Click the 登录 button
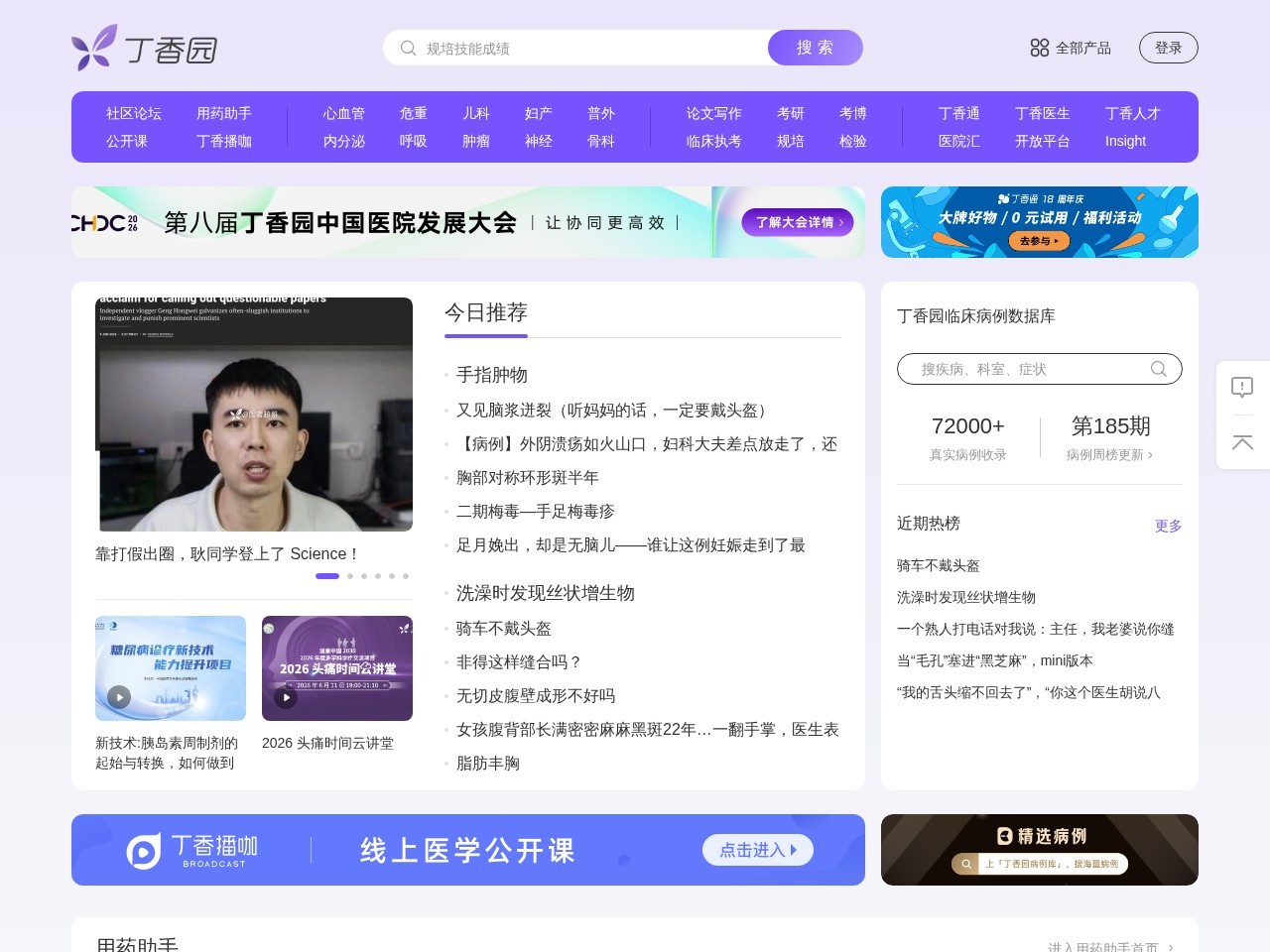1270x952 pixels. pyautogui.click(x=1169, y=48)
